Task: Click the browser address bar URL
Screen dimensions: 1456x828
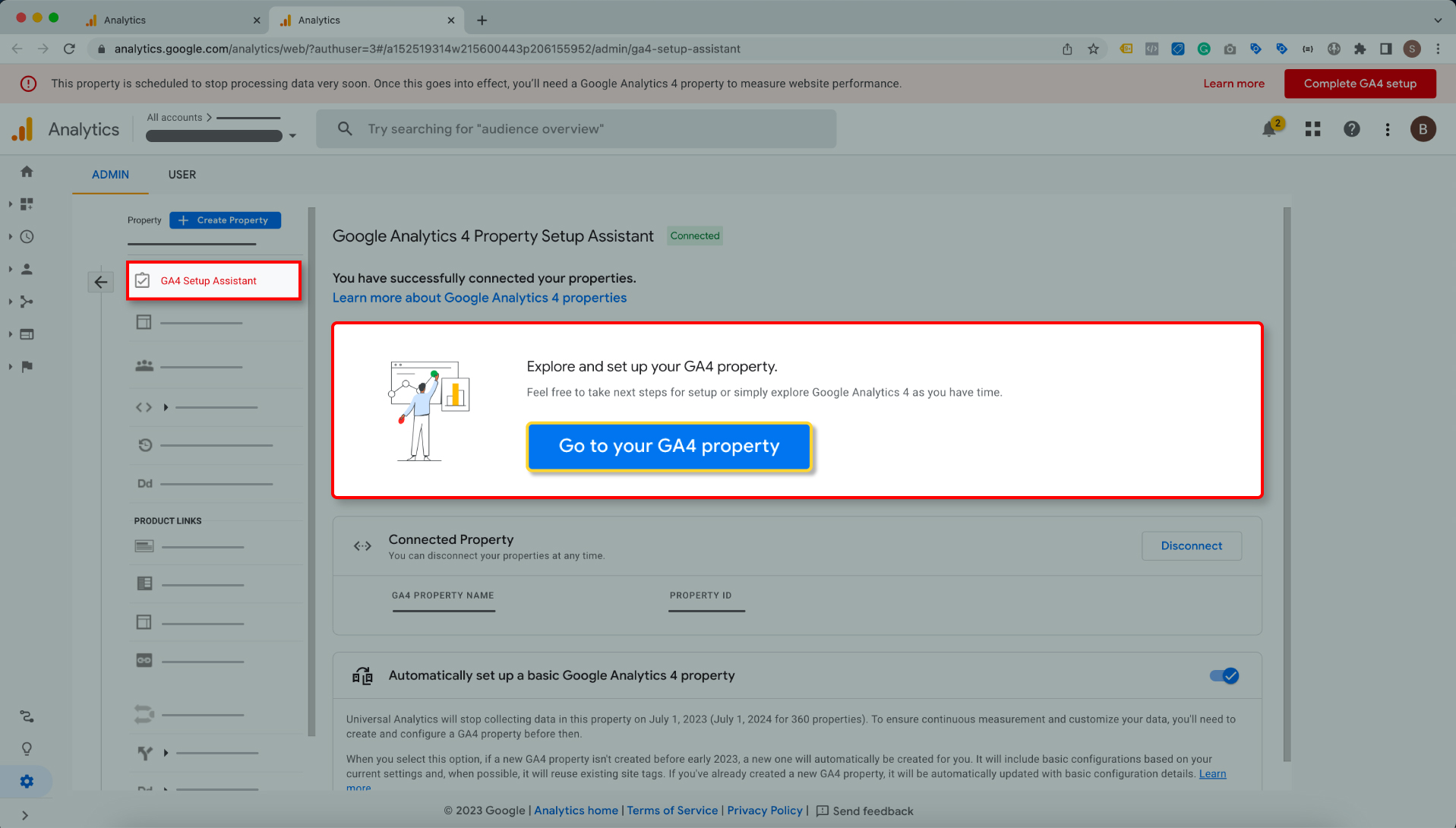Action: 427,49
